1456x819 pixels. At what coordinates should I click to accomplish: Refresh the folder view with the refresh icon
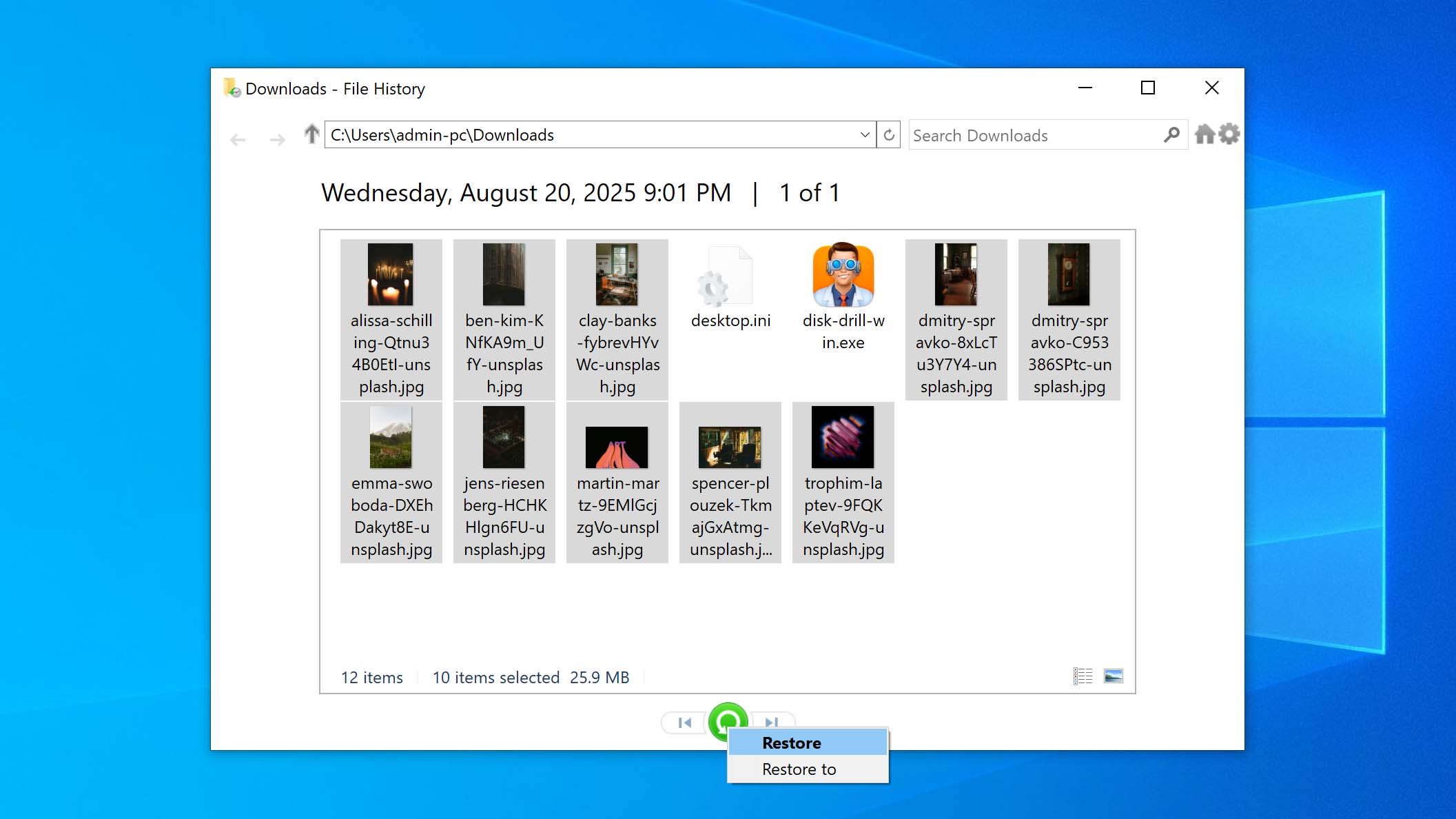[890, 134]
